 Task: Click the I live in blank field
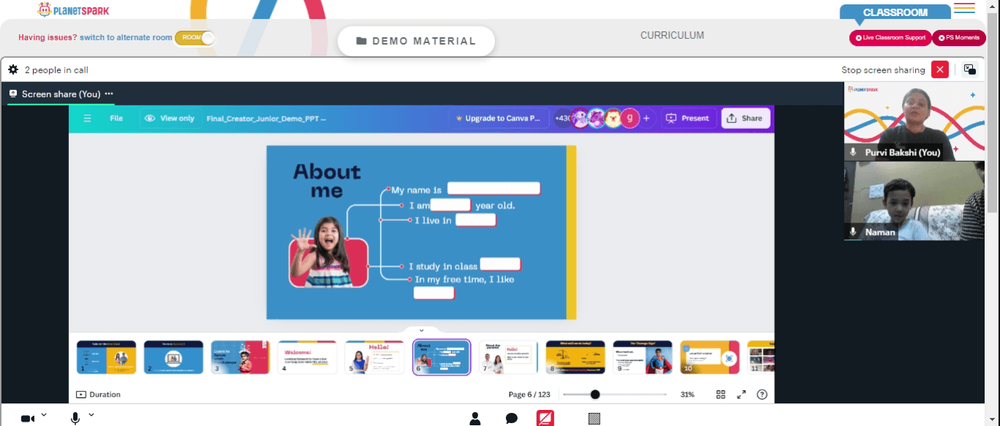pyautogui.click(x=476, y=220)
